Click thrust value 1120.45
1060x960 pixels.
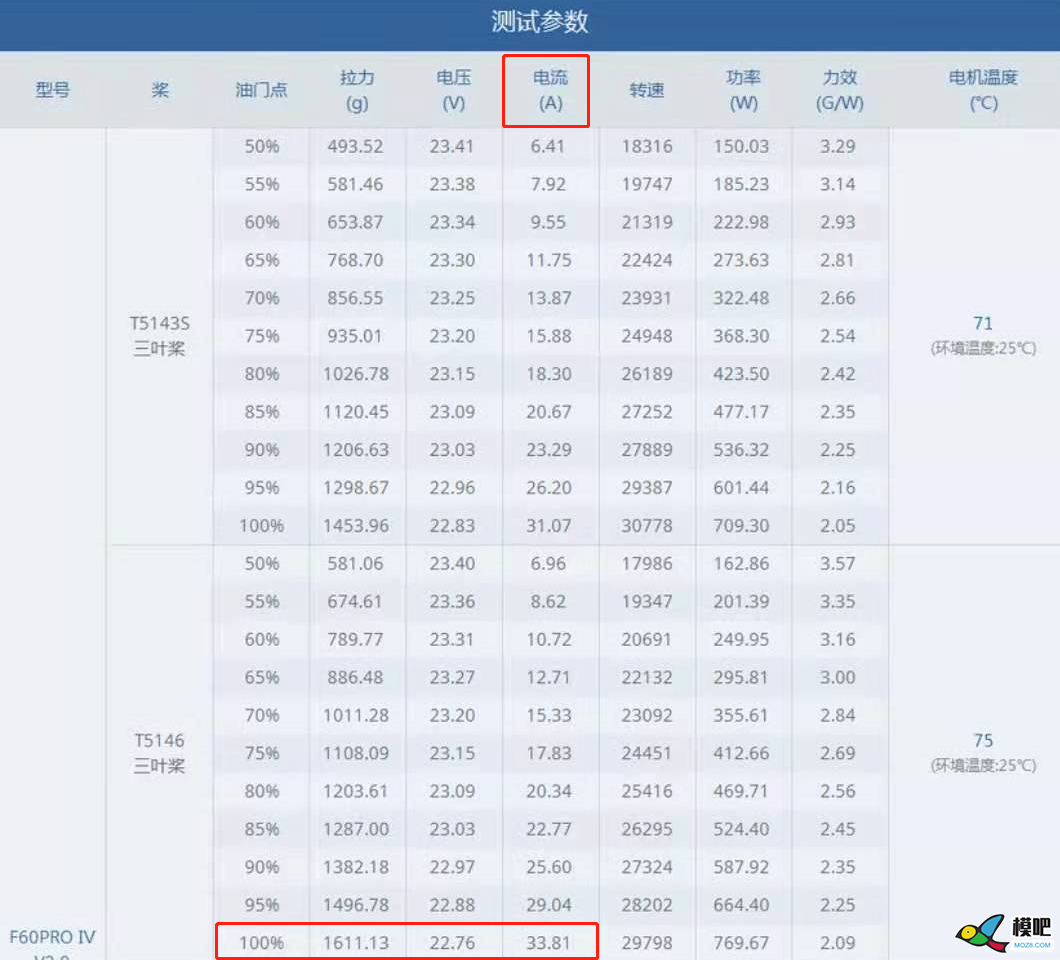pyautogui.click(x=356, y=412)
